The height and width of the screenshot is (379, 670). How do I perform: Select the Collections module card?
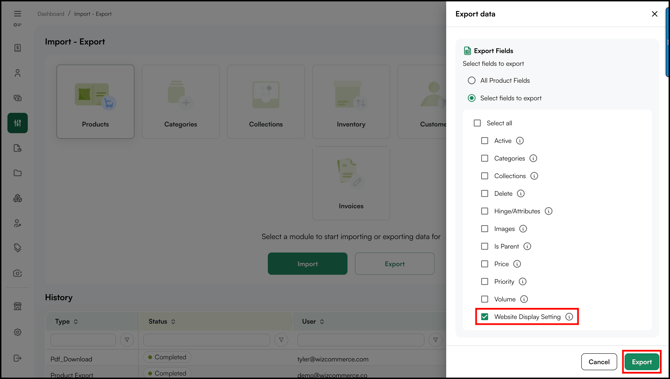tap(266, 102)
